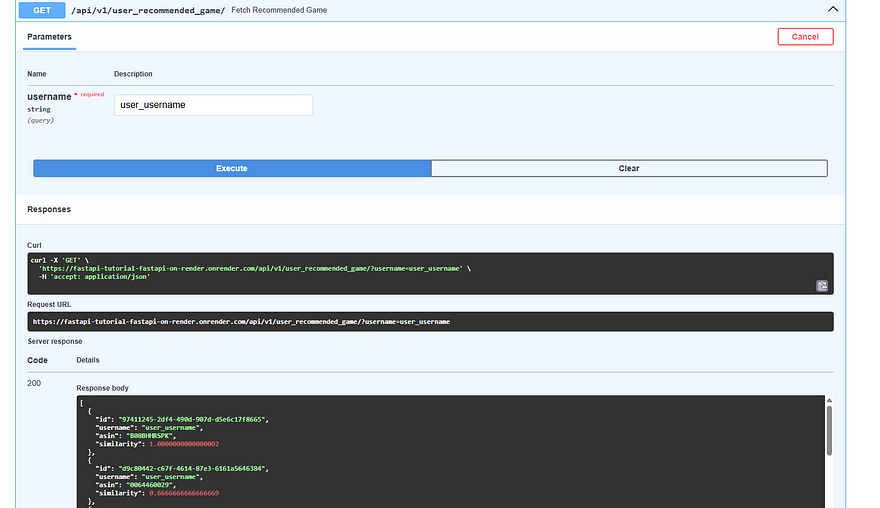Clear the response with the Clear button
Screen dimensions: 880x508
point(628,168)
